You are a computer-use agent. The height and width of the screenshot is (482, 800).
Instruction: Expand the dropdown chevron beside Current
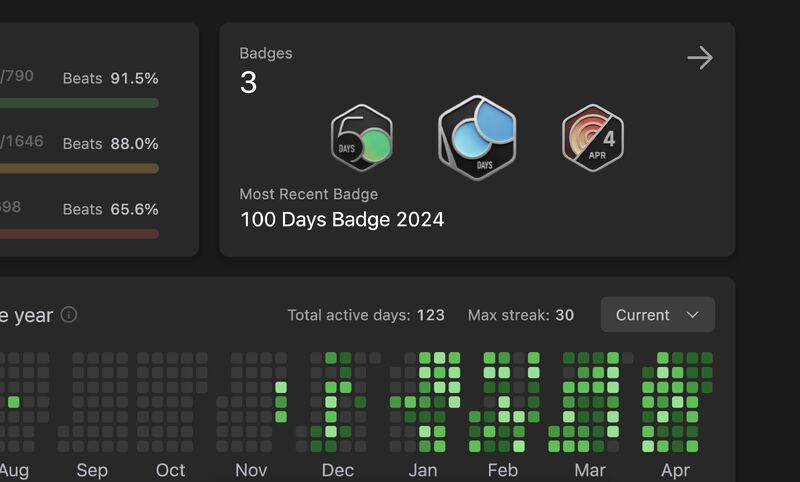(692, 315)
